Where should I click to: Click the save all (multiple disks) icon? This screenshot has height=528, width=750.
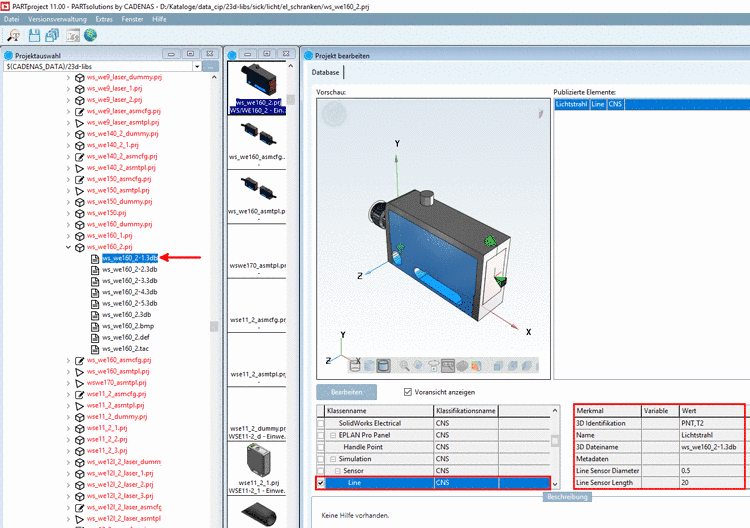pos(52,35)
